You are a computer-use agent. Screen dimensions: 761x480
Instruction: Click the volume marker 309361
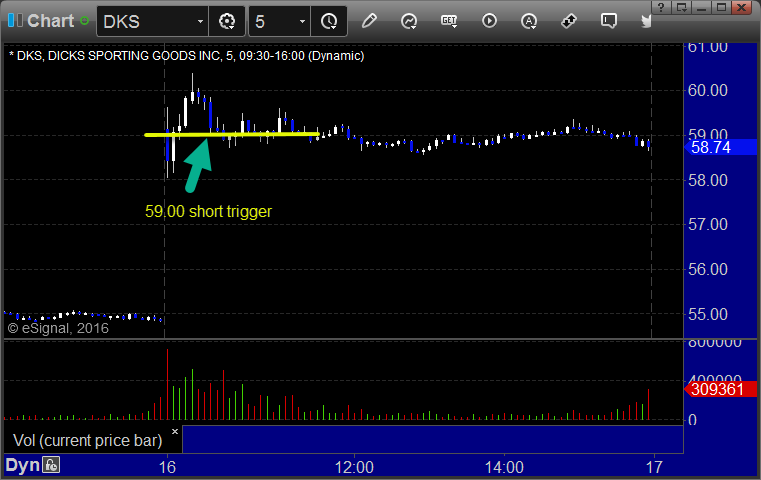click(x=720, y=389)
